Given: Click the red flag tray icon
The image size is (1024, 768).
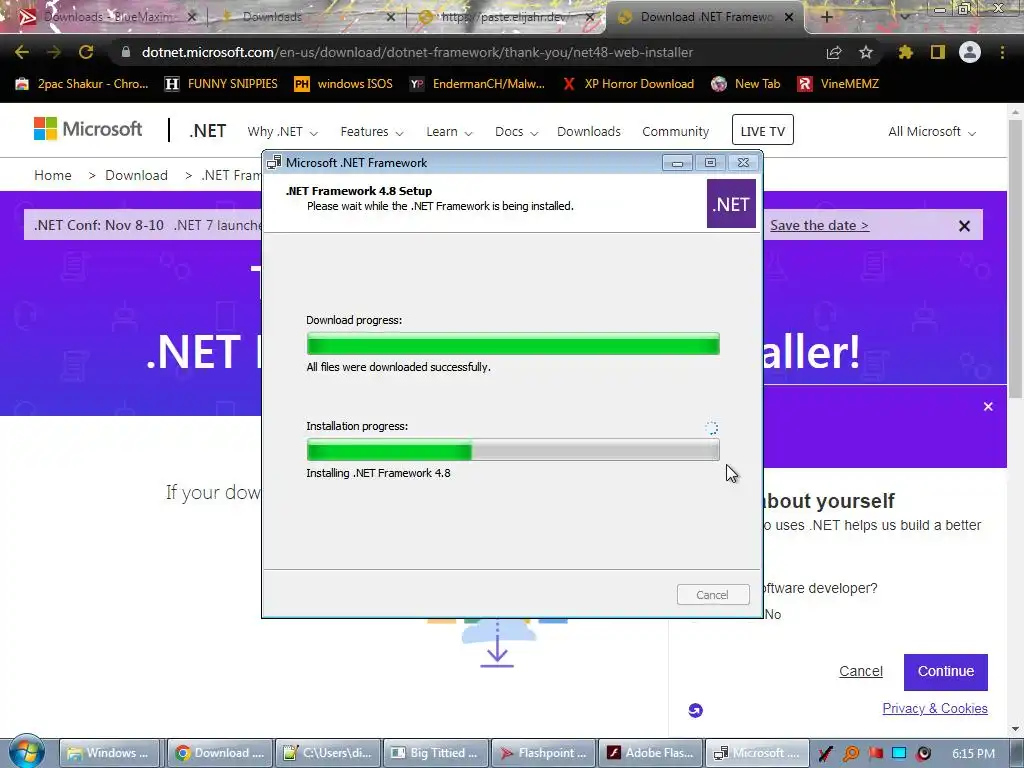Looking at the screenshot, I should point(875,753).
